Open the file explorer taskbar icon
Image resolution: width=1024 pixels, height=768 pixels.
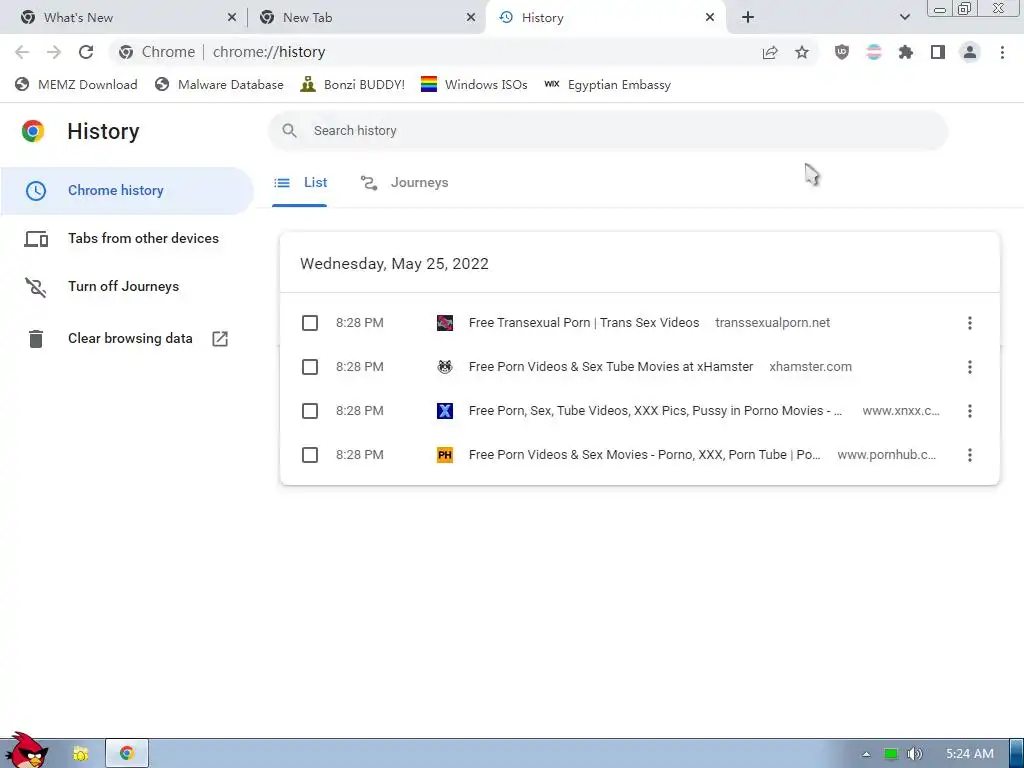(x=80, y=754)
